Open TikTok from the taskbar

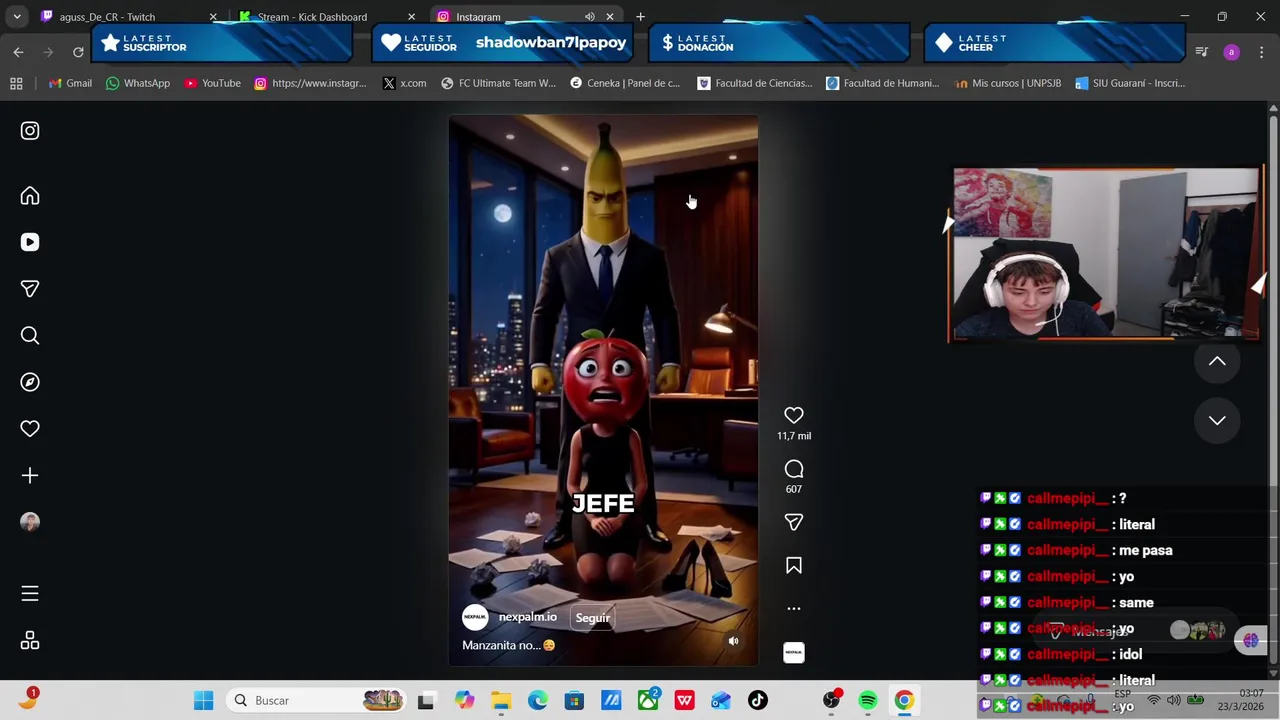coord(758,701)
